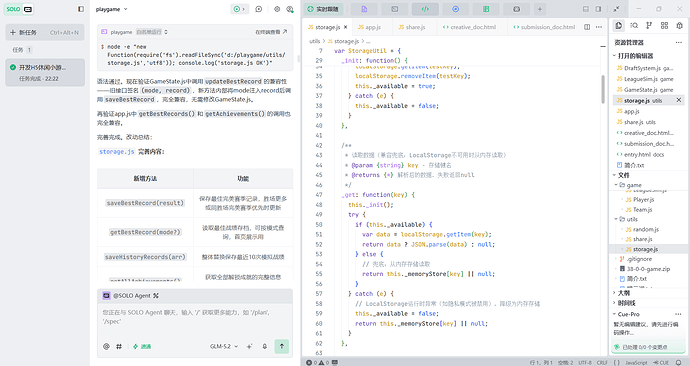Toggle the left task sidebar panel icon
This screenshot has width=690, height=366.
click(x=81, y=9)
